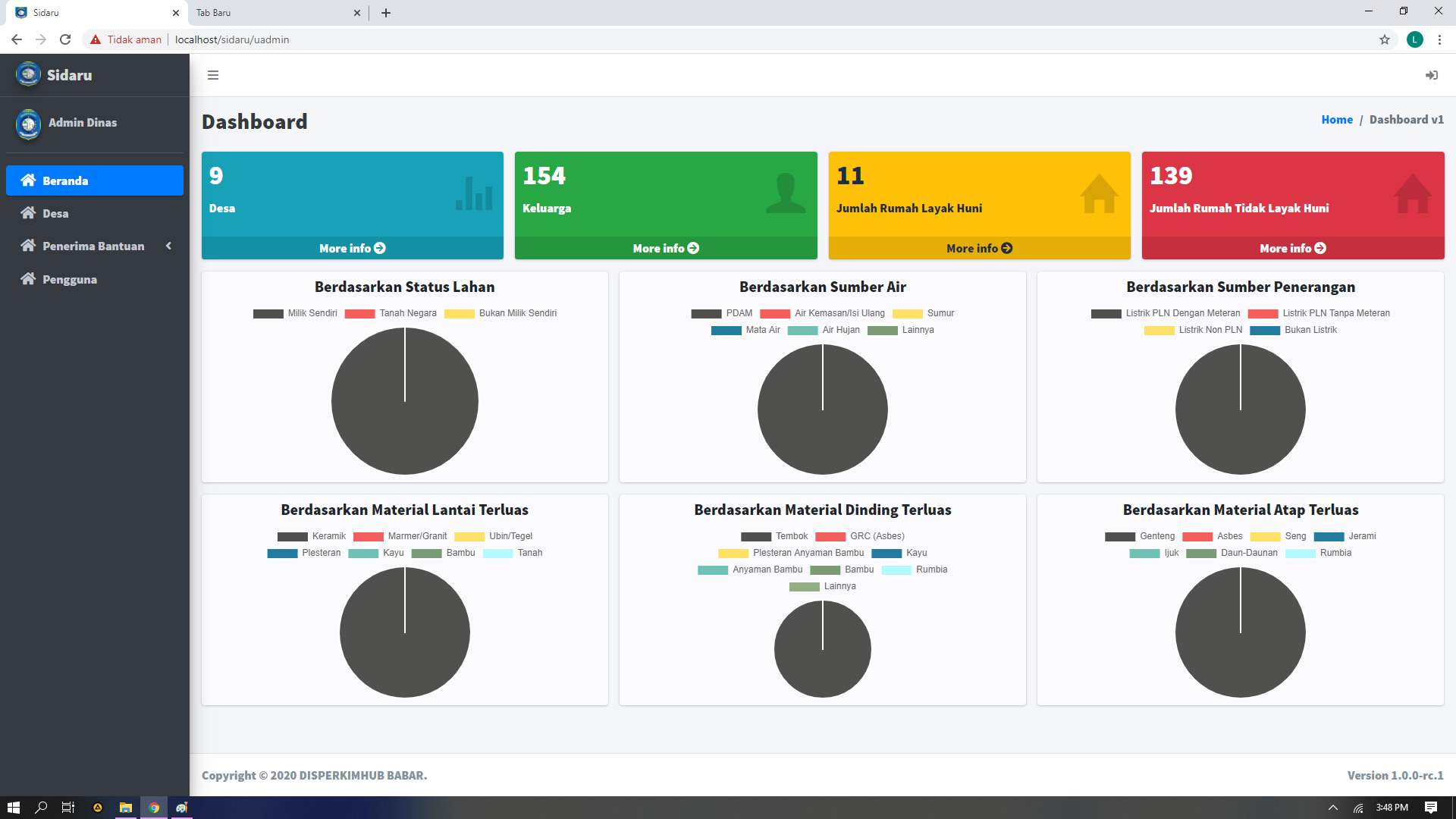Hide Genteng series in Material Atap chart
The image size is (1456, 819).
(1140, 536)
